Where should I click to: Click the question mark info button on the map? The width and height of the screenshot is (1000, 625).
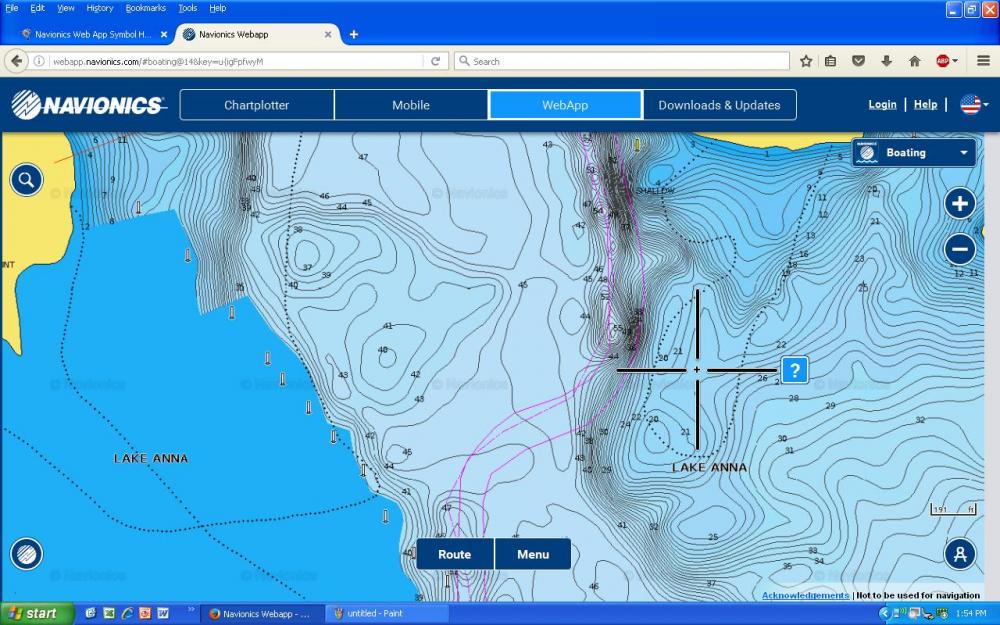[x=795, y=370]
